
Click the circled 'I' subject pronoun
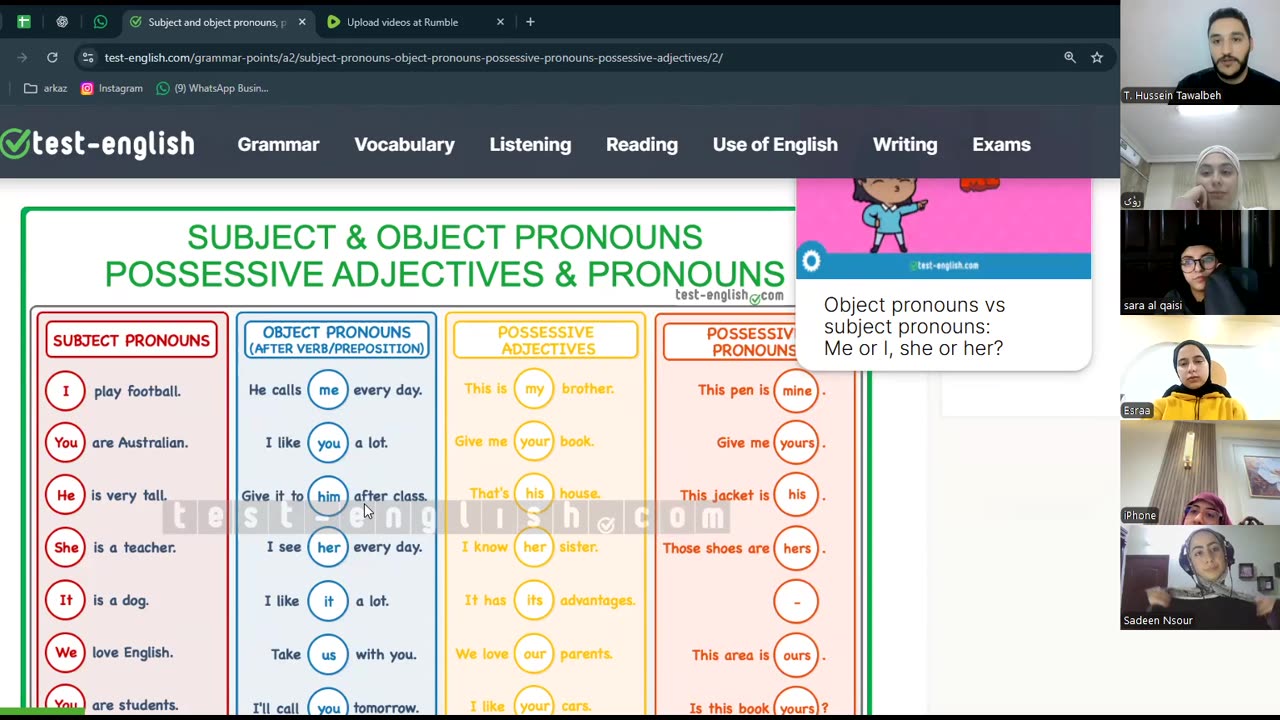coord(65,391)
